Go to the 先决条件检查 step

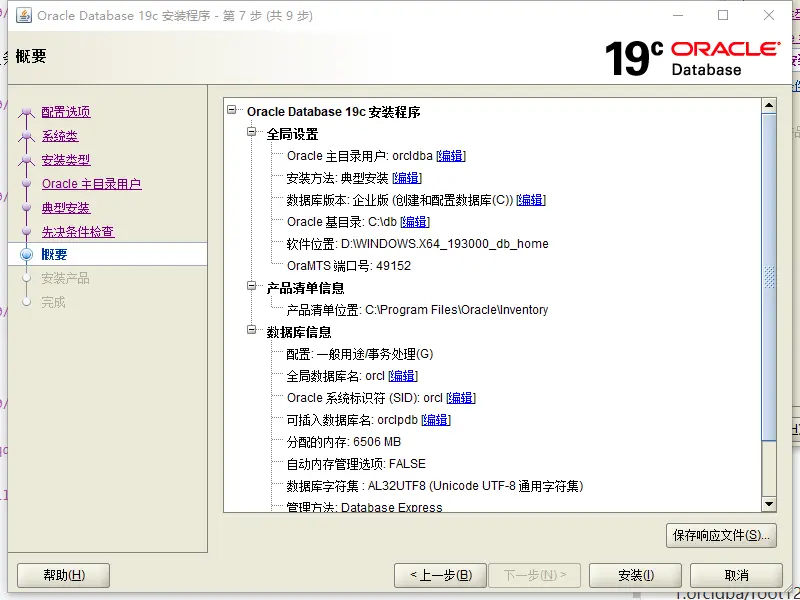pyautogui.click(x=78, y=232)
